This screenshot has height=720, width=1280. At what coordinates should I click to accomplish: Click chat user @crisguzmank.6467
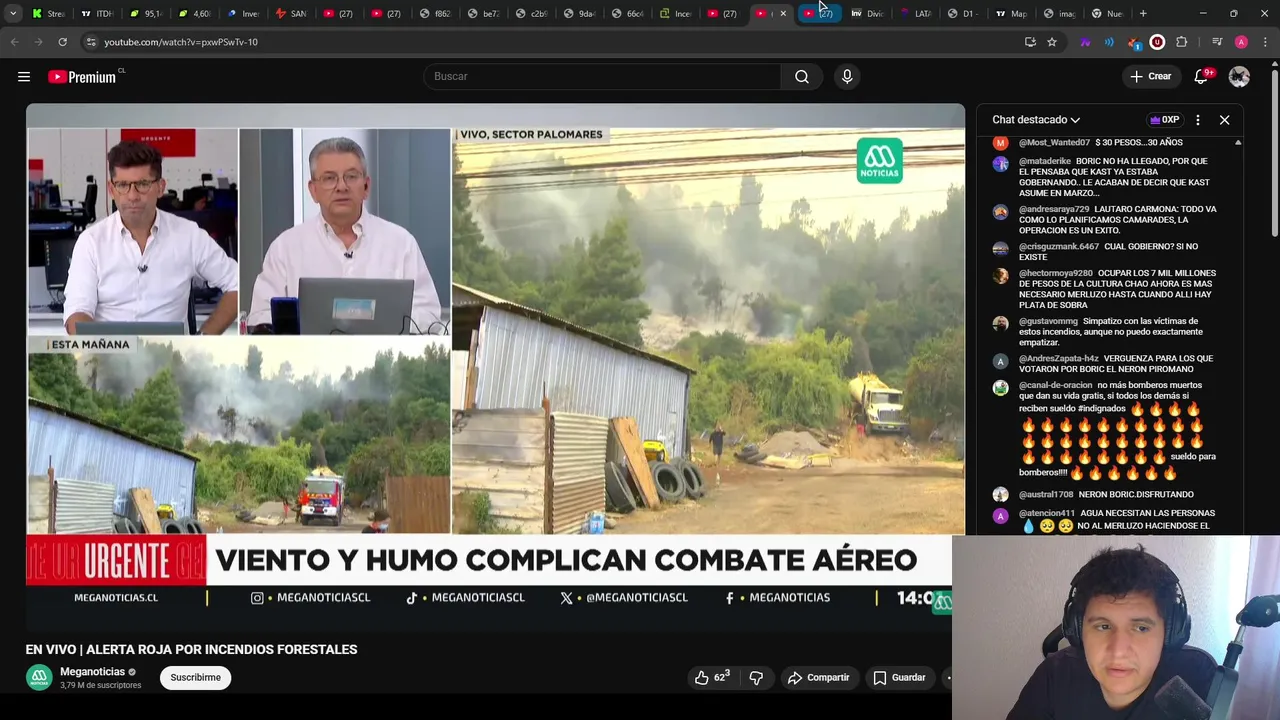pyautogui.click(x=1059, y=246)
